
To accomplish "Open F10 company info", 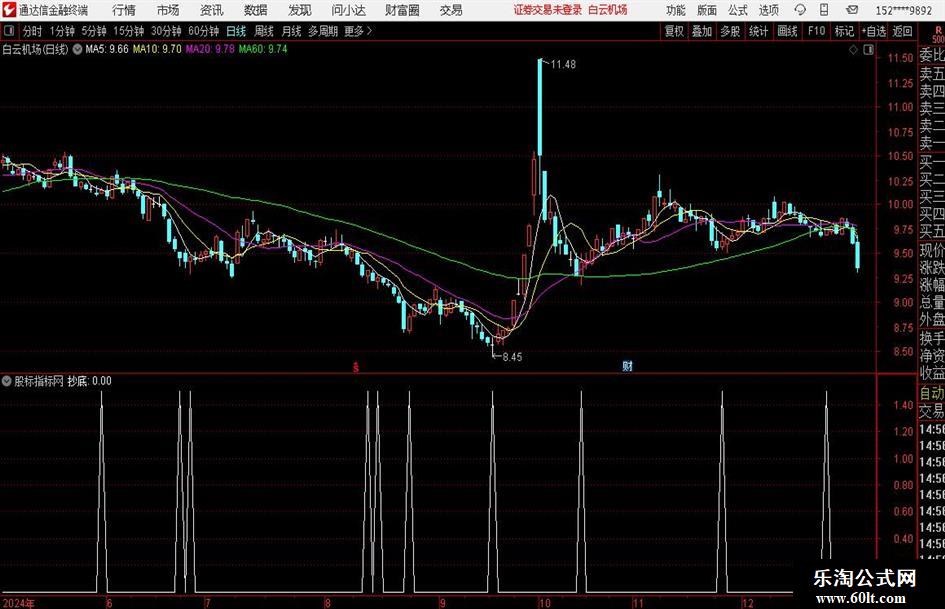I will click(x=816, y=31).
